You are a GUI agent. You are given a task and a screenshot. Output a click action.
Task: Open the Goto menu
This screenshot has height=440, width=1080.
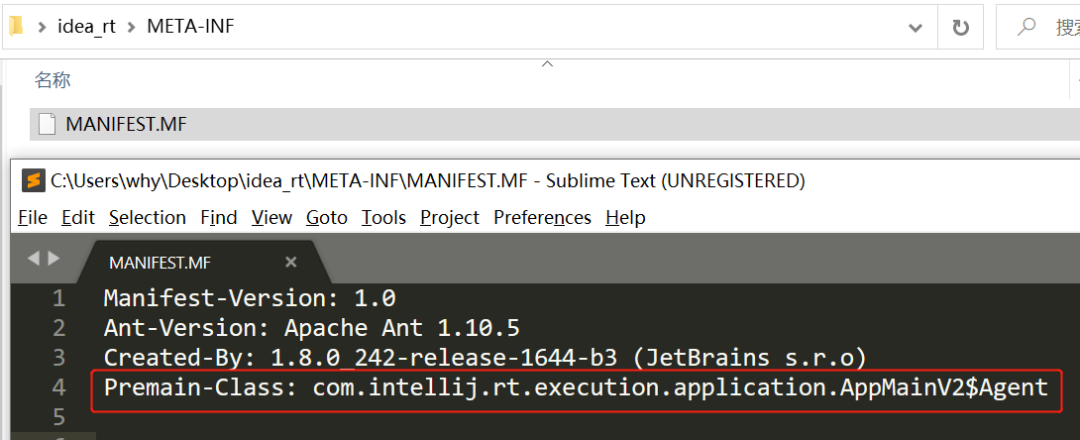point(326,218)
